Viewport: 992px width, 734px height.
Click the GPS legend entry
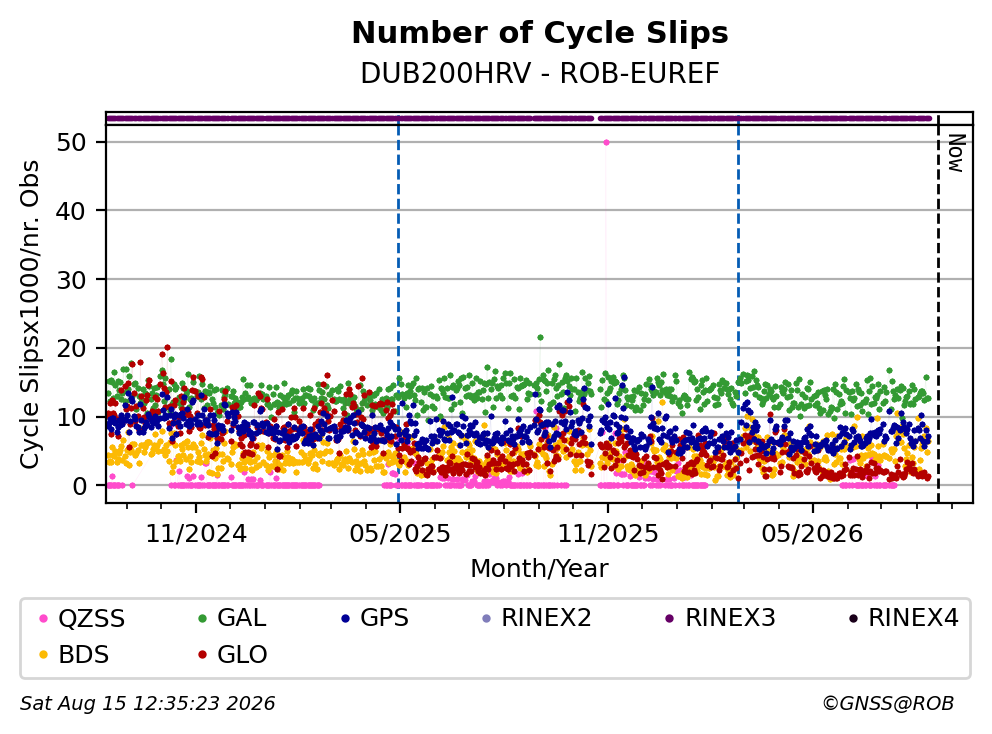coord(375,618)
